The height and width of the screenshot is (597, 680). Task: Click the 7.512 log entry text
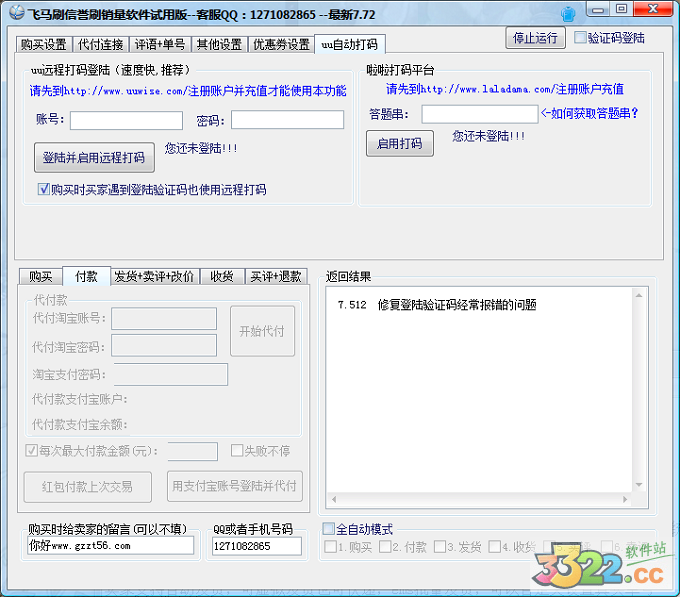(x=437, y=305)
